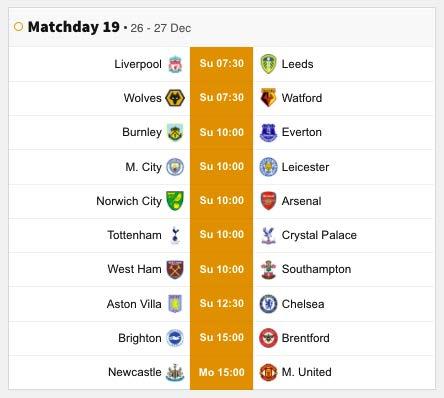Viewport: 444px width, 398px height.
Task: Click the Liverpool club crest
Action: tap(175, 64)
